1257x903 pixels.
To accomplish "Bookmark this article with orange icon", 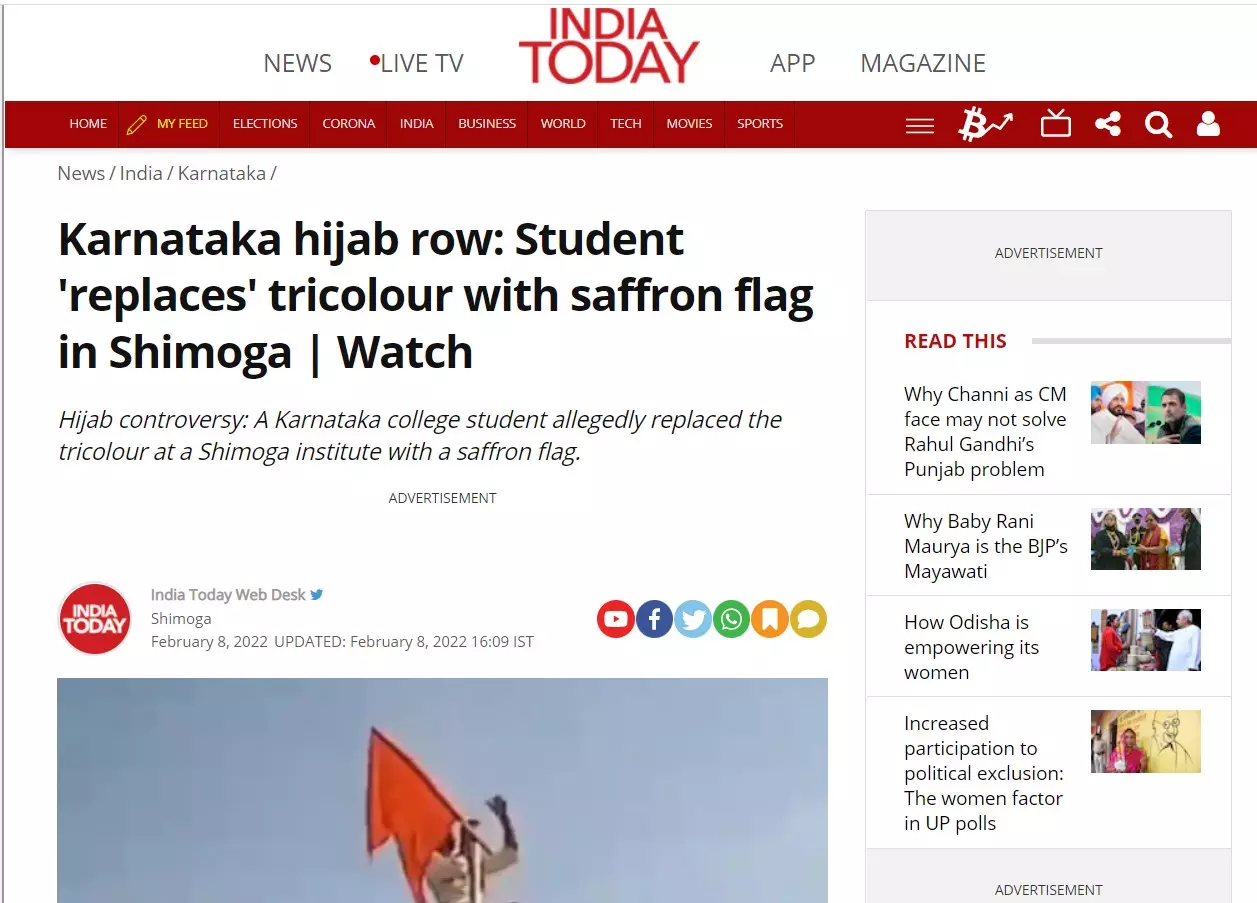I will click(769, 619).
